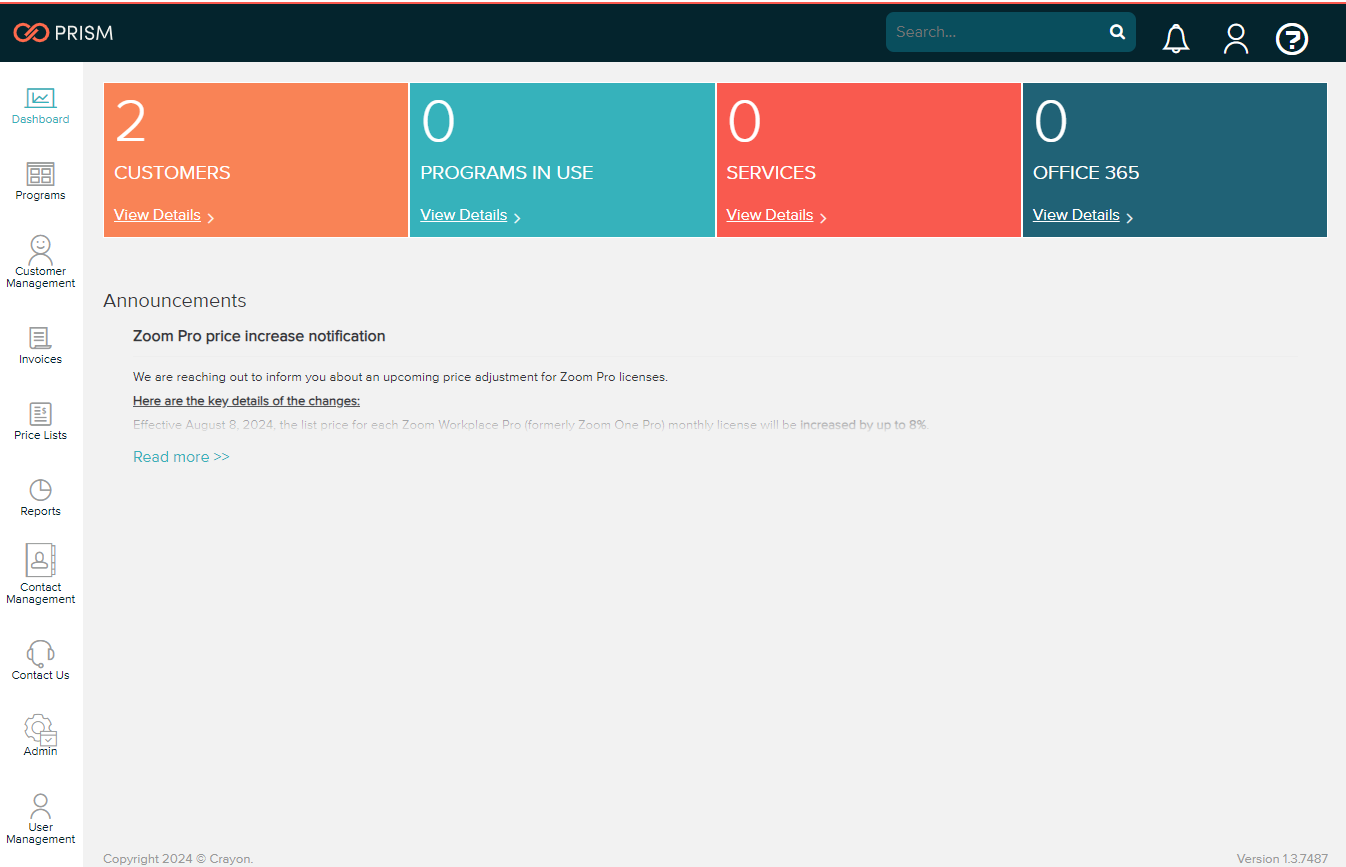Open the user profile icon in header
The height and width of the screenshot is (867, 1346).
pyautogui.click(x=1236, y=39)
